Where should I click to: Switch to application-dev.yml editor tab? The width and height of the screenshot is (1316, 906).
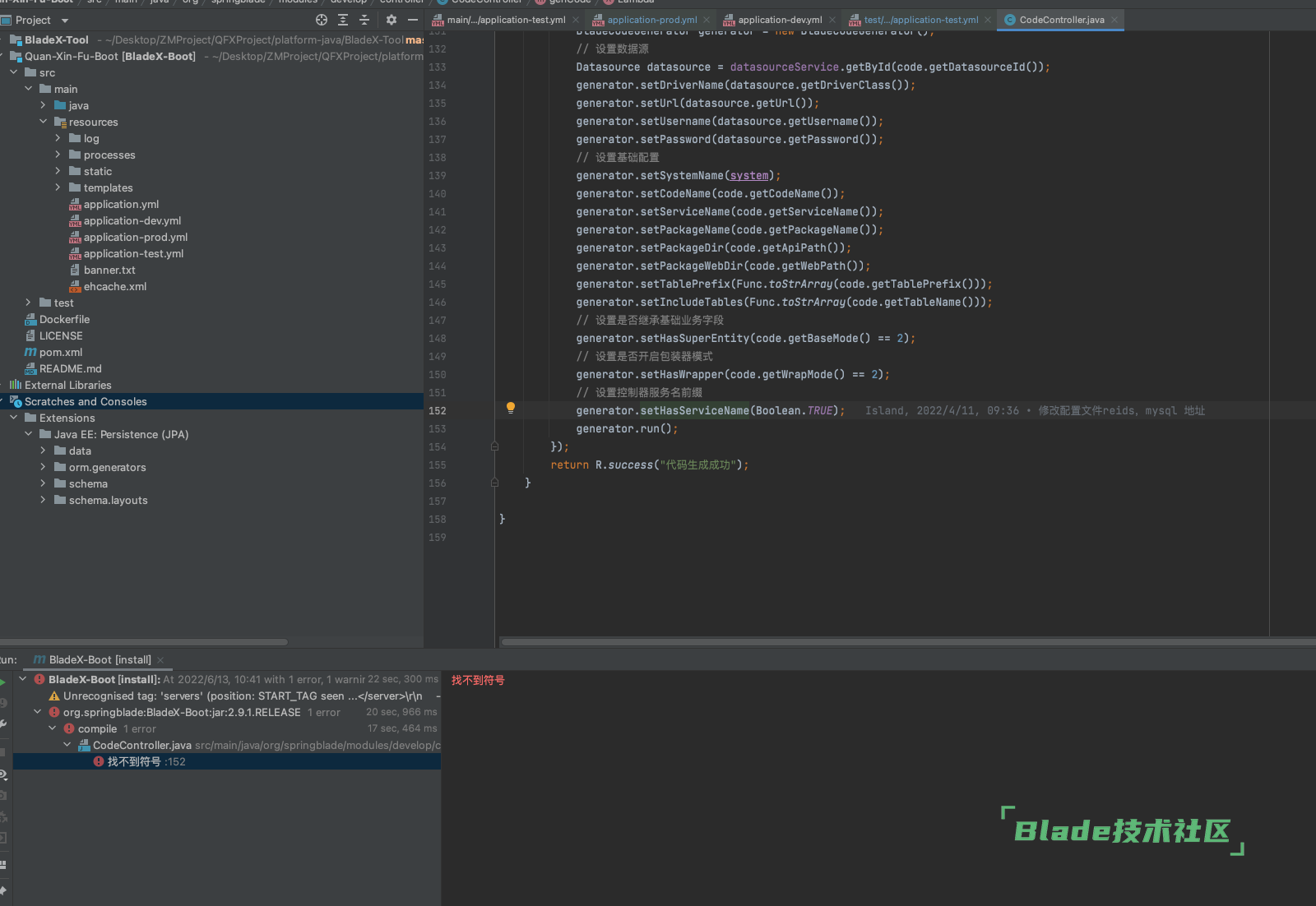pos(779,20)
